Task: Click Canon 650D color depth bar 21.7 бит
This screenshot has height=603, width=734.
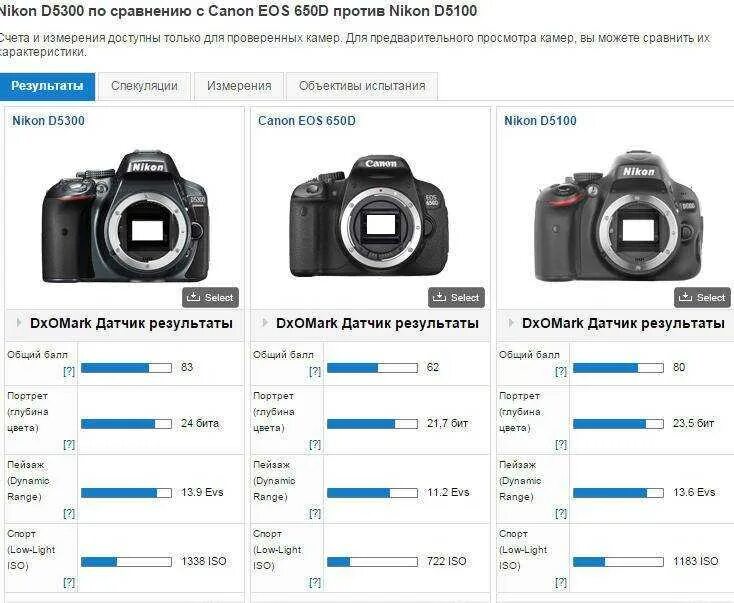Action: (x=372, y=424)
